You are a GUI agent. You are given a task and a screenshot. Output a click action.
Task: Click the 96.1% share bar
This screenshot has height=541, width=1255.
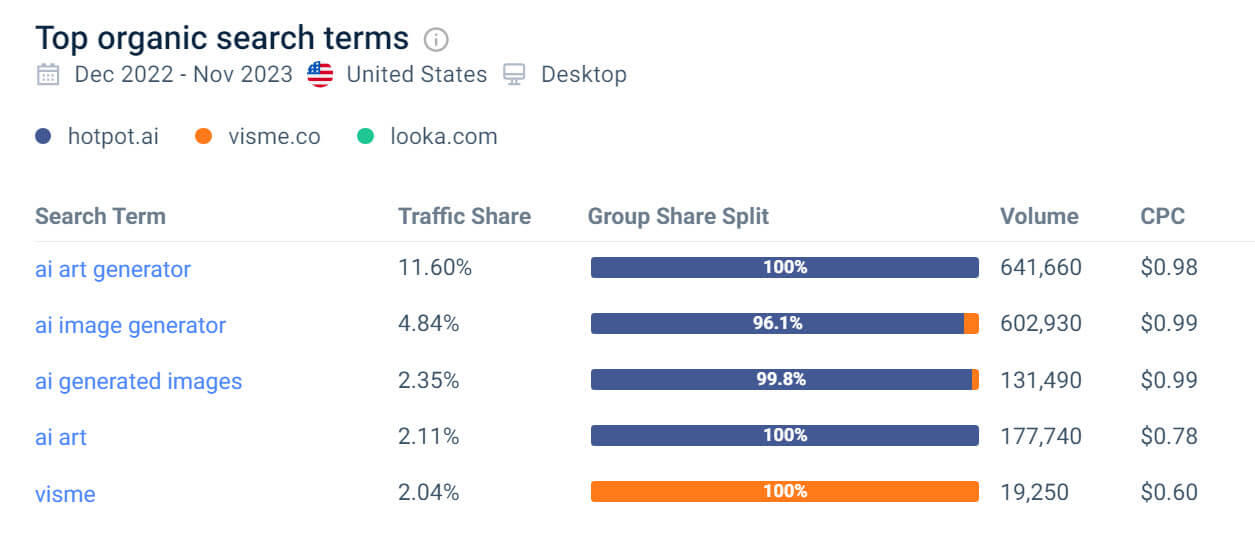[x=777, y=323]
